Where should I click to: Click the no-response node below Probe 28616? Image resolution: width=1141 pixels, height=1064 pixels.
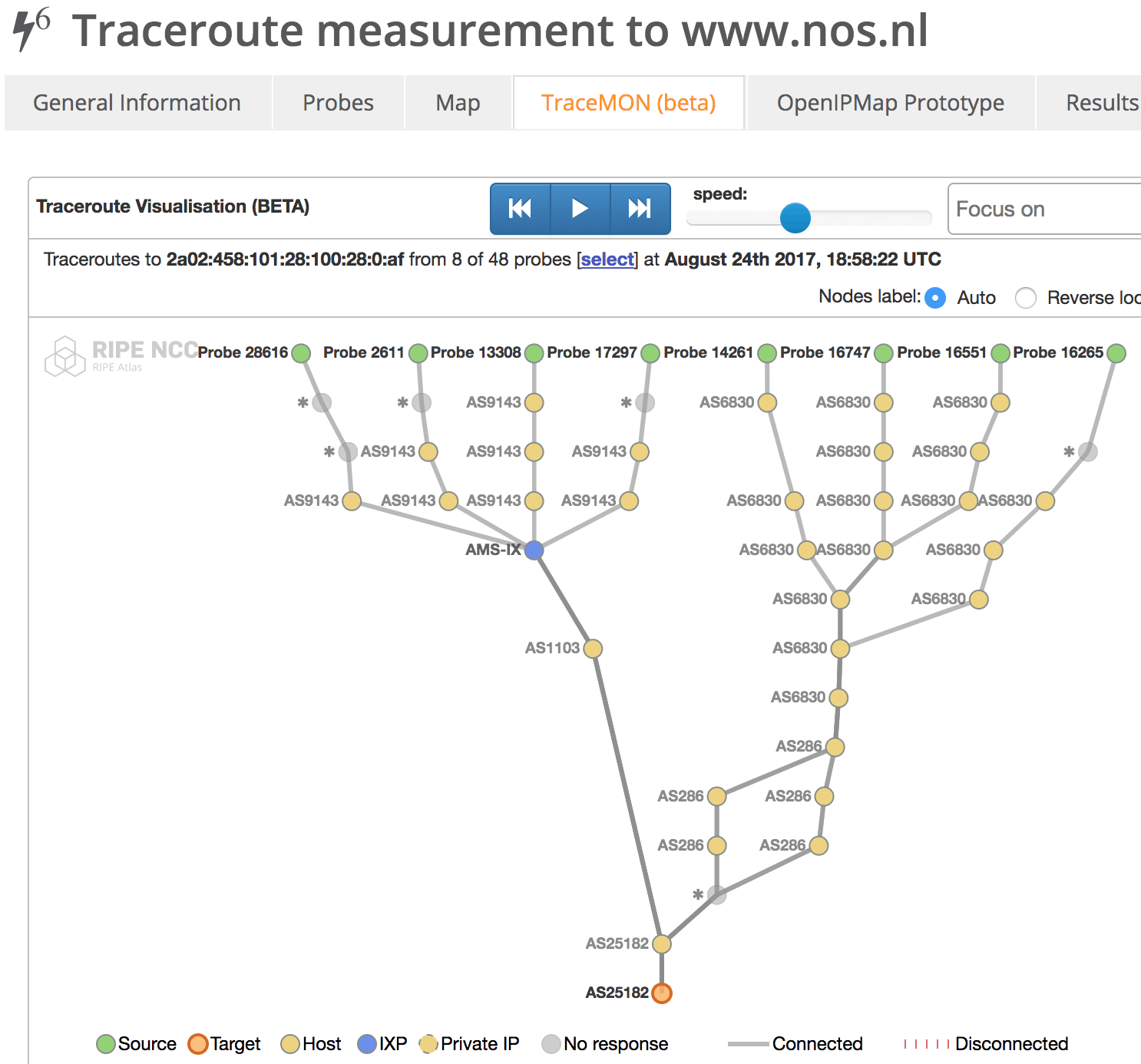(322, 402)
